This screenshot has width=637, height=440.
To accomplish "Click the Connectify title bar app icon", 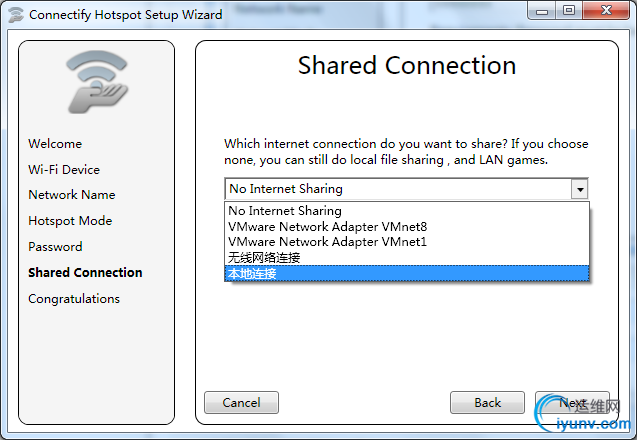I will pyautogui.click(x=16, y=15).
